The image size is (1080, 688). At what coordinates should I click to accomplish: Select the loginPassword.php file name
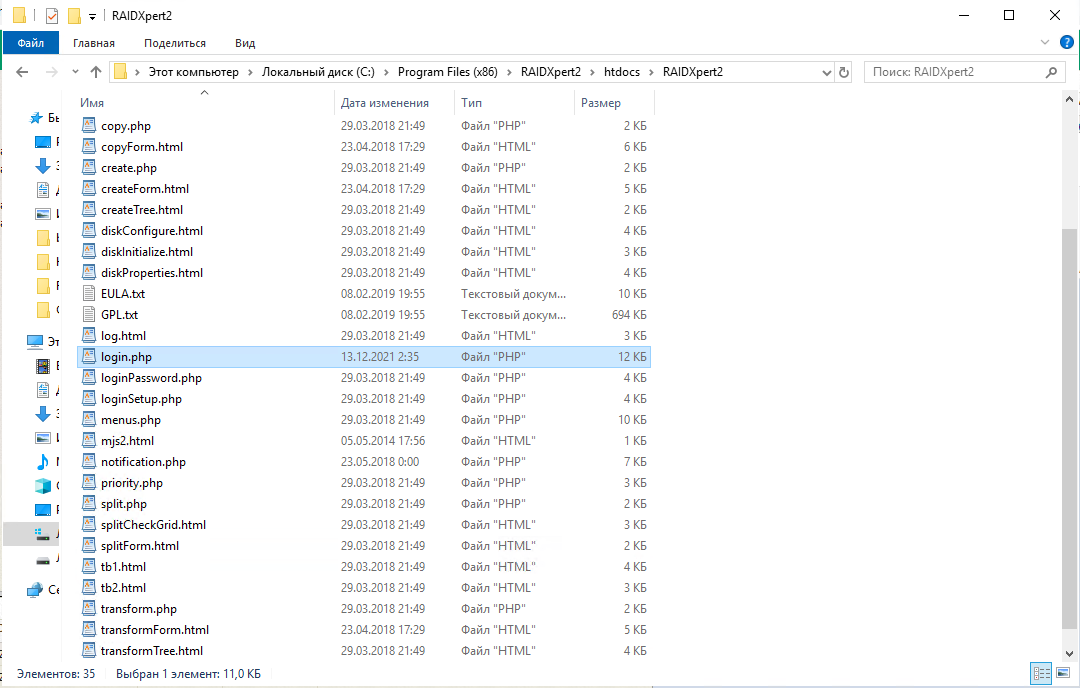[x=152, y=377]
